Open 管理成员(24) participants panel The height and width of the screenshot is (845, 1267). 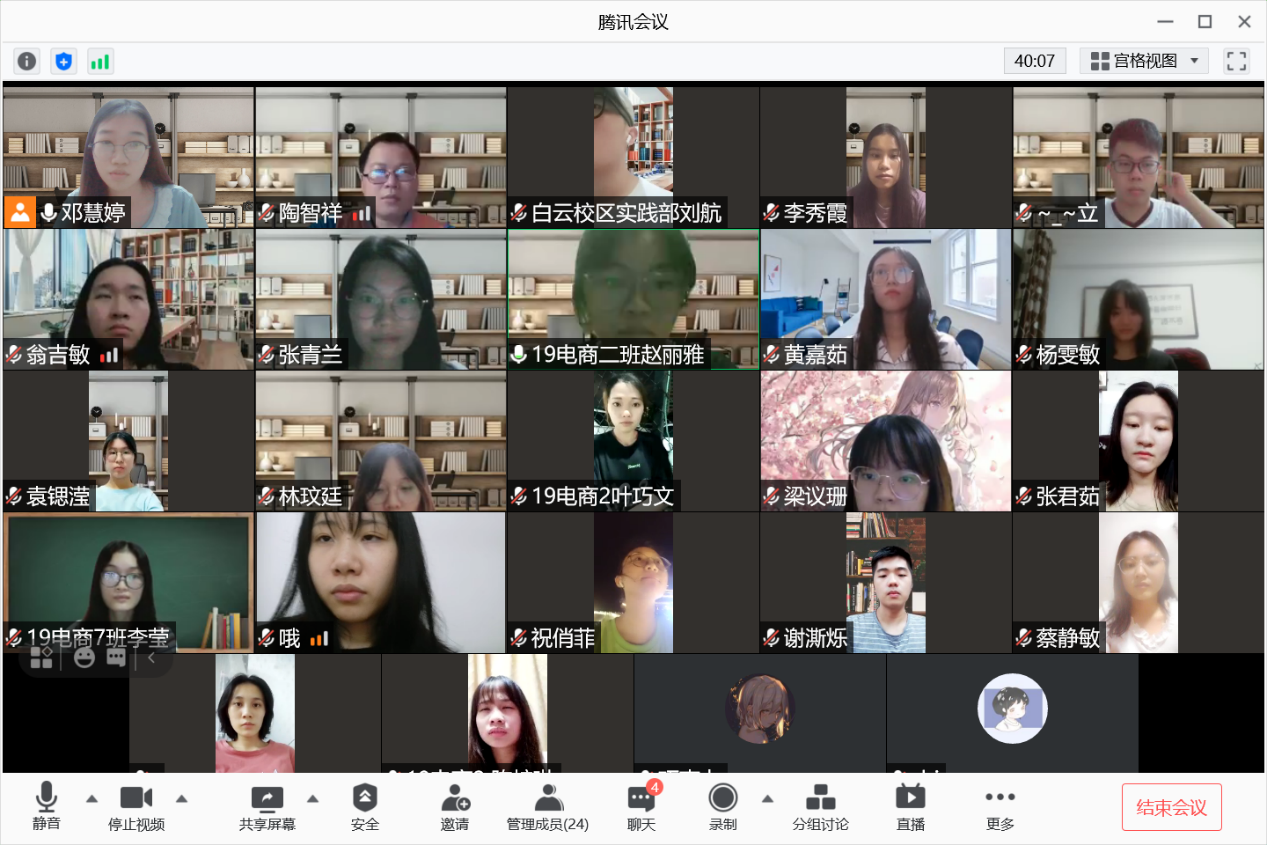coord(547,807)
